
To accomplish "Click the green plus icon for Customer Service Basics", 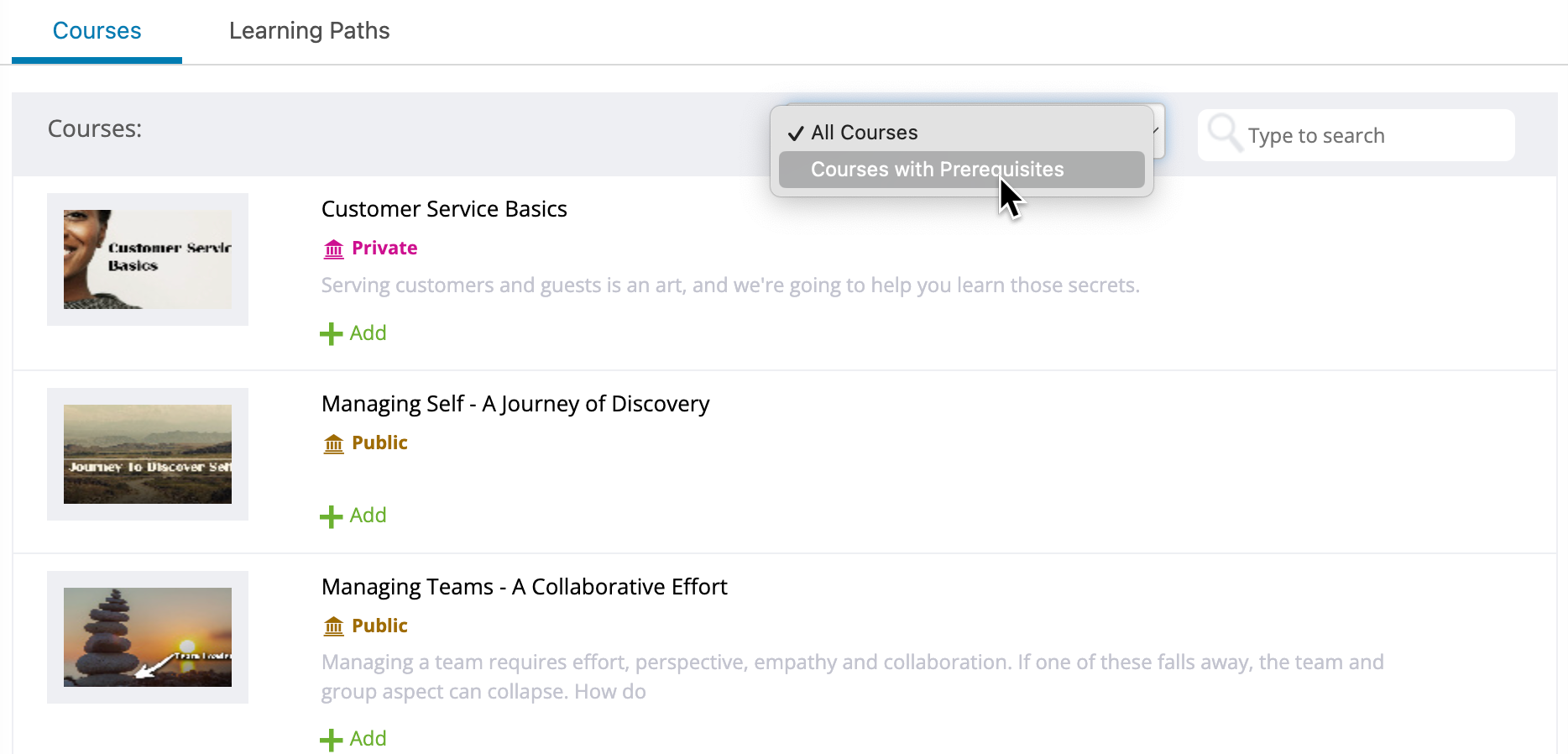I will click(330, 333).
